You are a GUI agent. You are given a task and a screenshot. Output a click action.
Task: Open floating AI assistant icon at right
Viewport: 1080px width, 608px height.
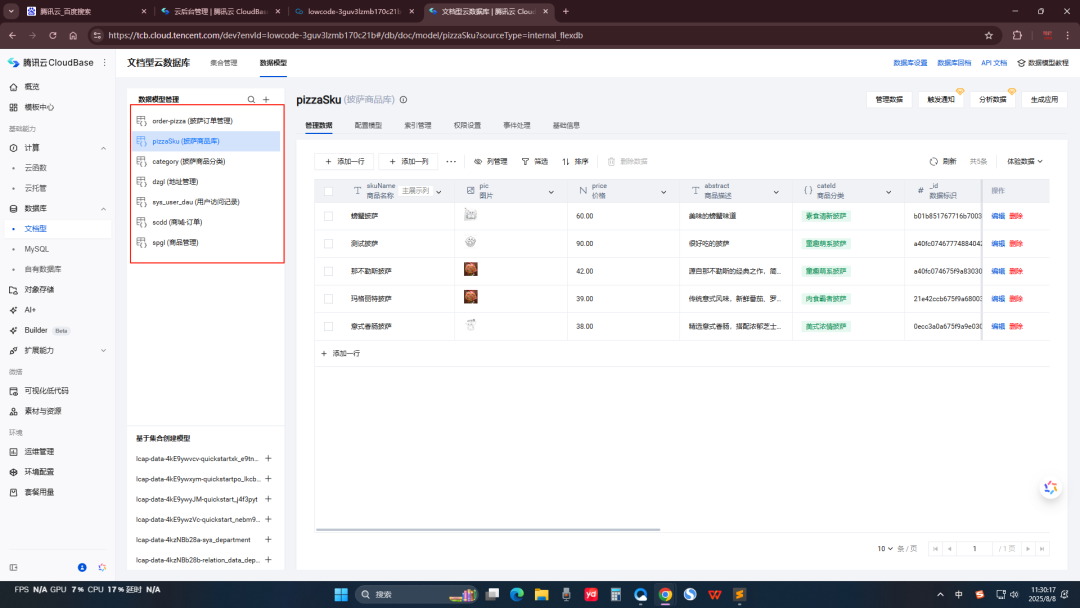click(1050, 488)
